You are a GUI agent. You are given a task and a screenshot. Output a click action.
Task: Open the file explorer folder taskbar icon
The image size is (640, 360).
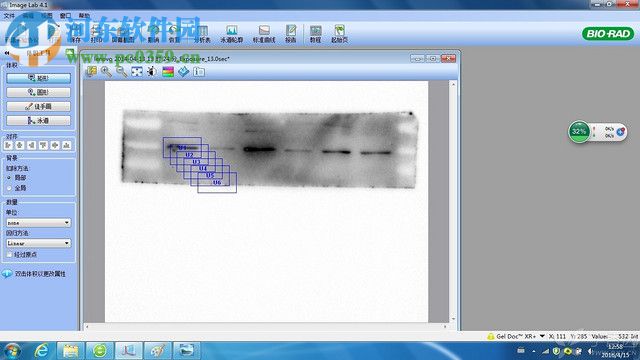[70, 351]
